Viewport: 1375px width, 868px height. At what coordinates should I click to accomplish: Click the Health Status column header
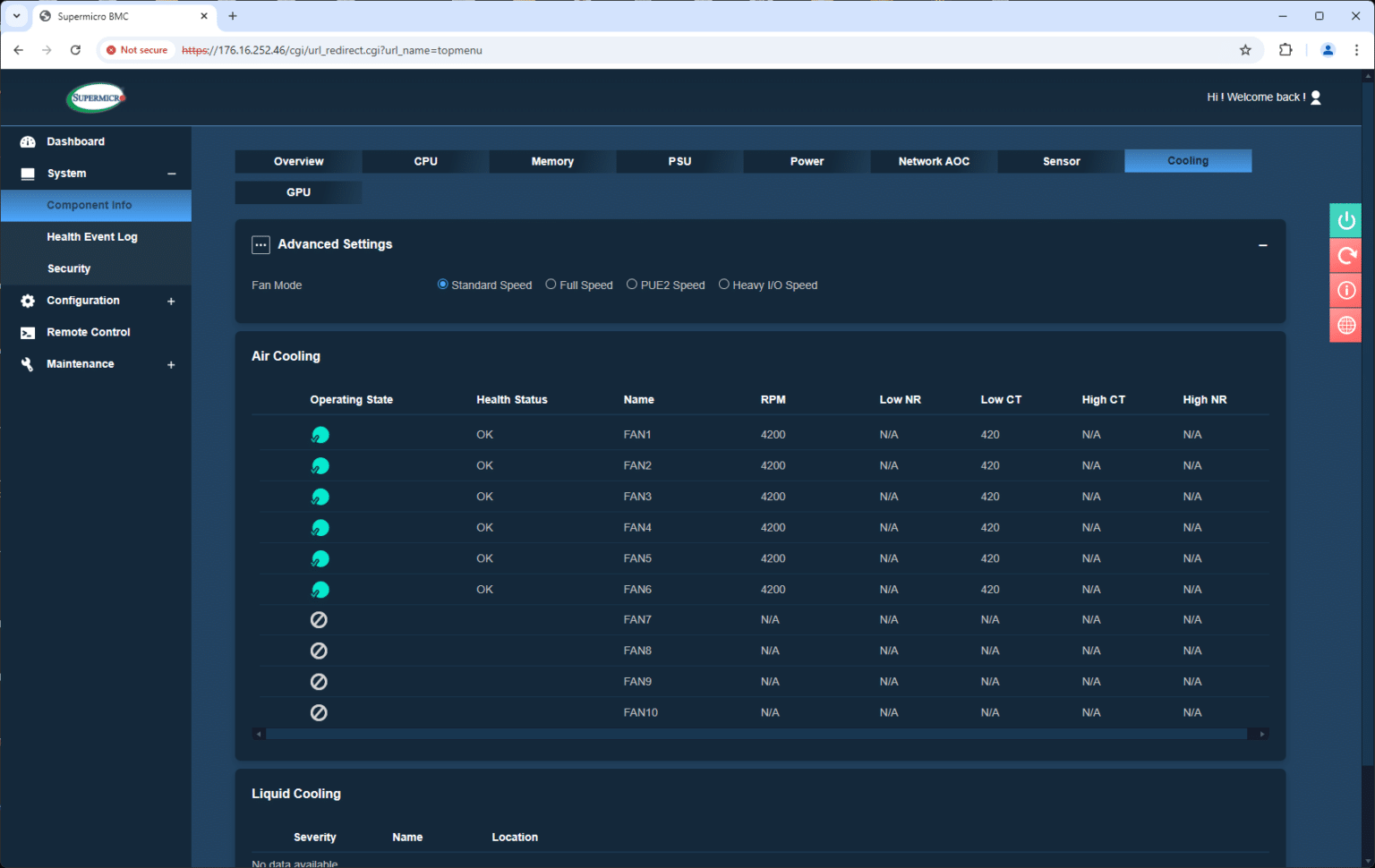[x=511, y=400]
